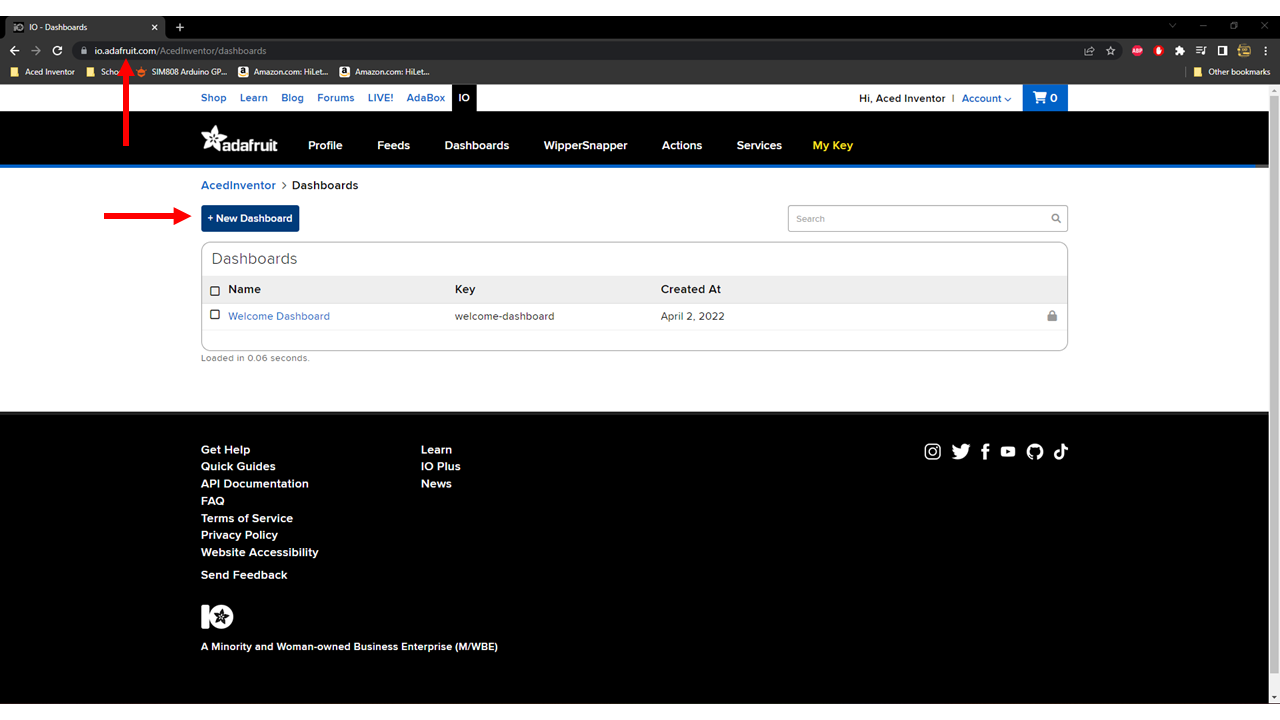
Task: Click the browser forward arrow
Action: click(36, 51)
